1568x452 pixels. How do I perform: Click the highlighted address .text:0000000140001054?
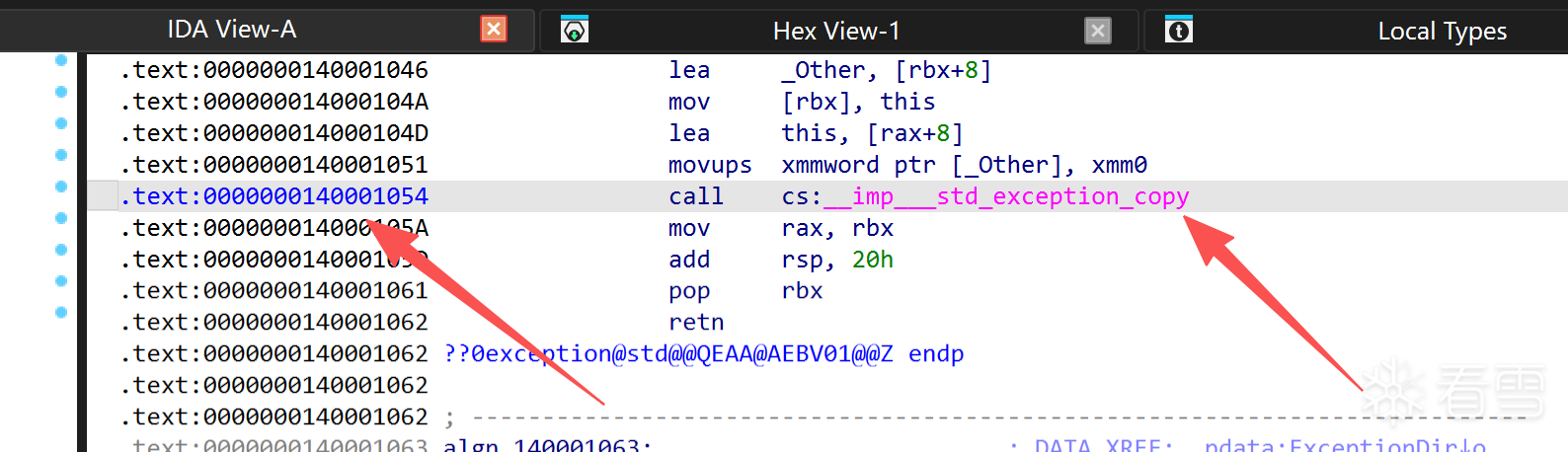274,196
